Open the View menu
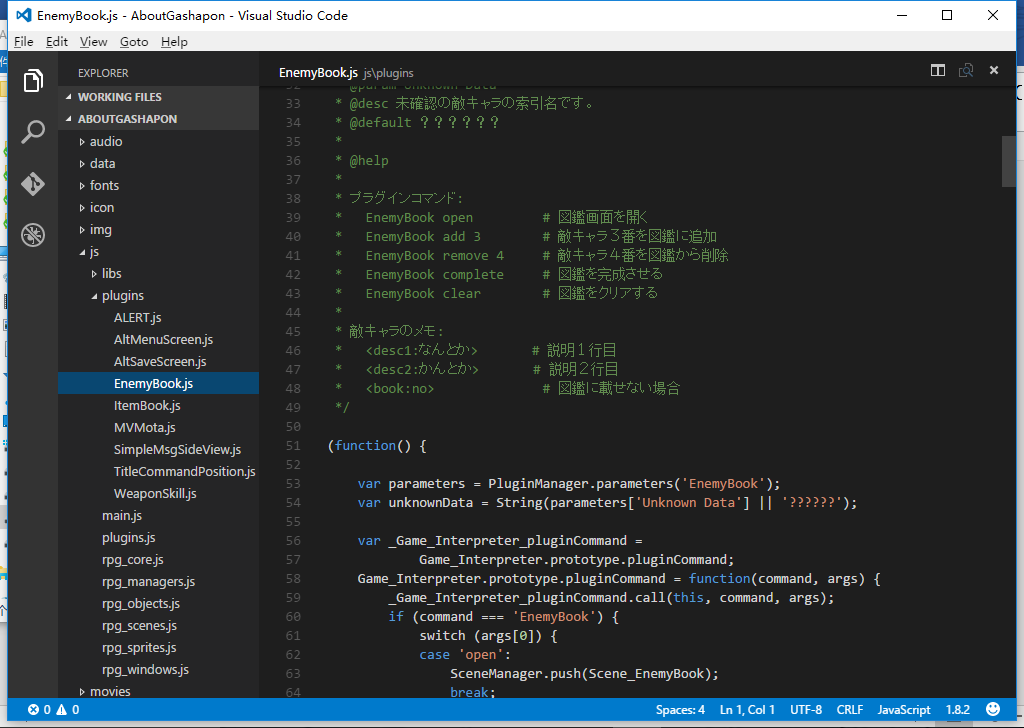Image resolution: width=1024 pixels, height=728 pixels. (x=93, y=42)
